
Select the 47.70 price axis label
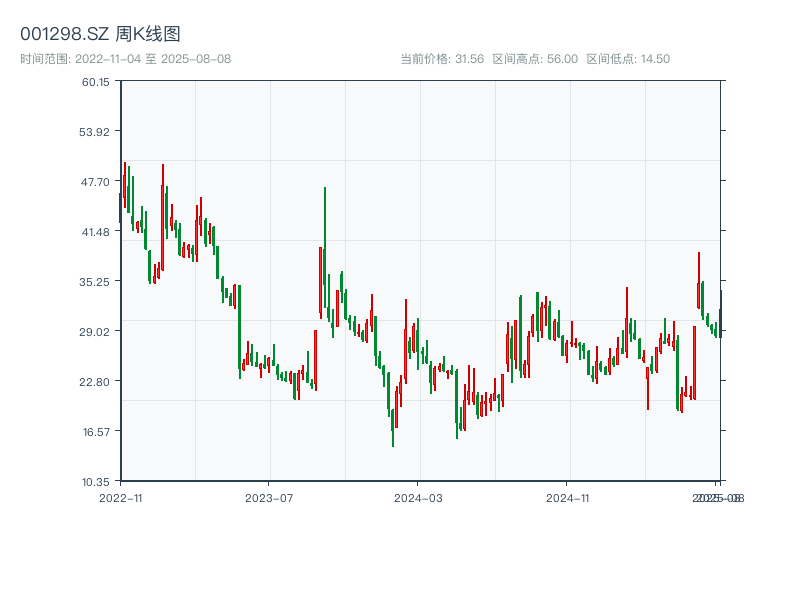(x=96, y=182)
